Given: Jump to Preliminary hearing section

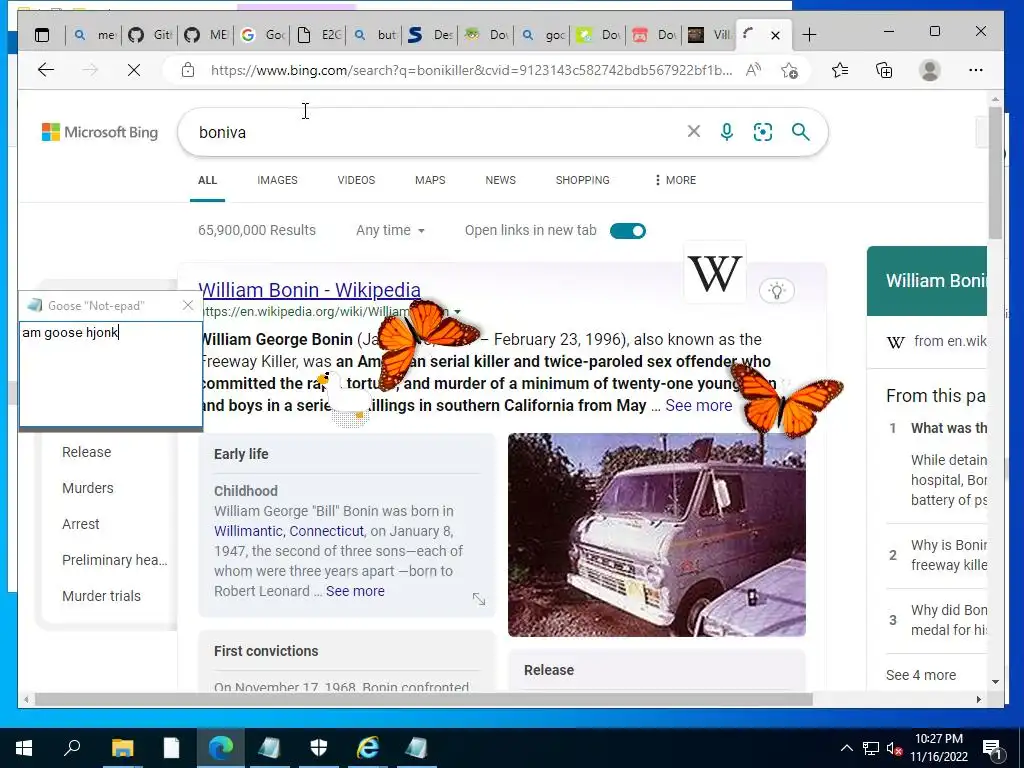Looking at the screenshot, I should pyautogui.click(x=114, y=560).
